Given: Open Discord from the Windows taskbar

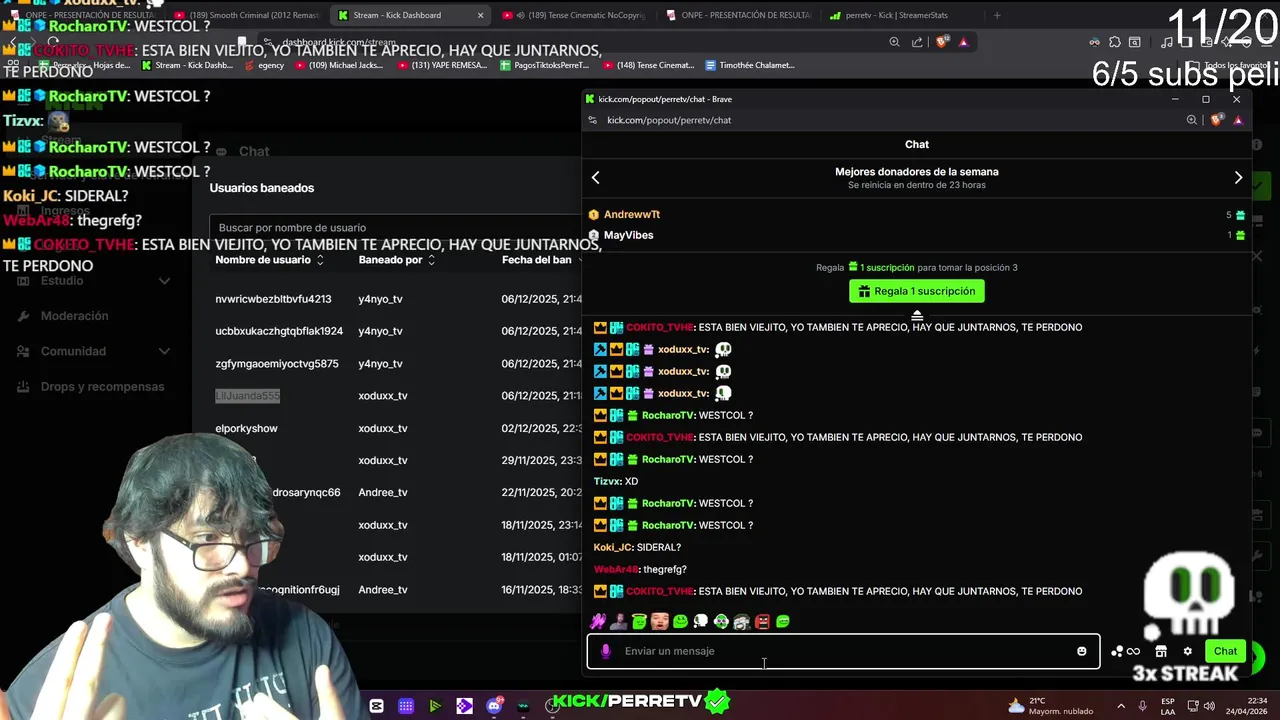Looking at the screenshot, I should click(494, 705).
